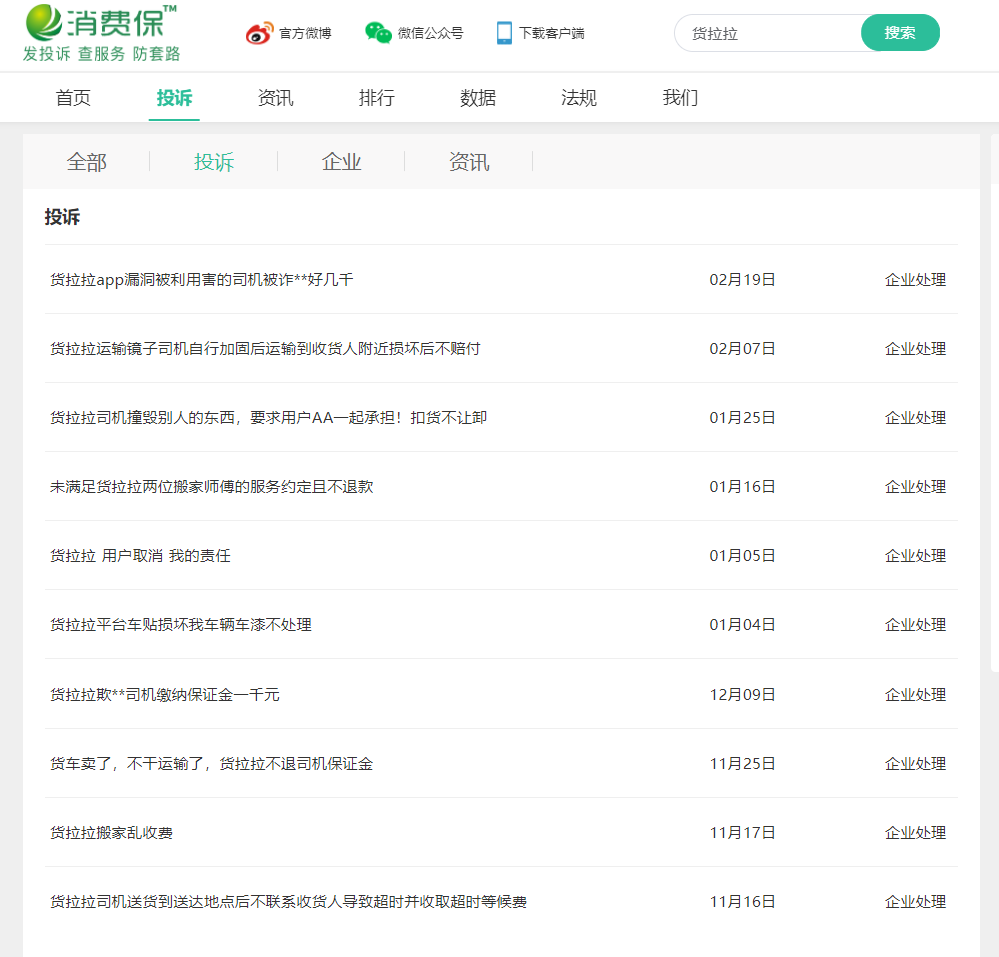999x957 pixels.
Task: Click the date 02月07日
Action: coord(742,349)
